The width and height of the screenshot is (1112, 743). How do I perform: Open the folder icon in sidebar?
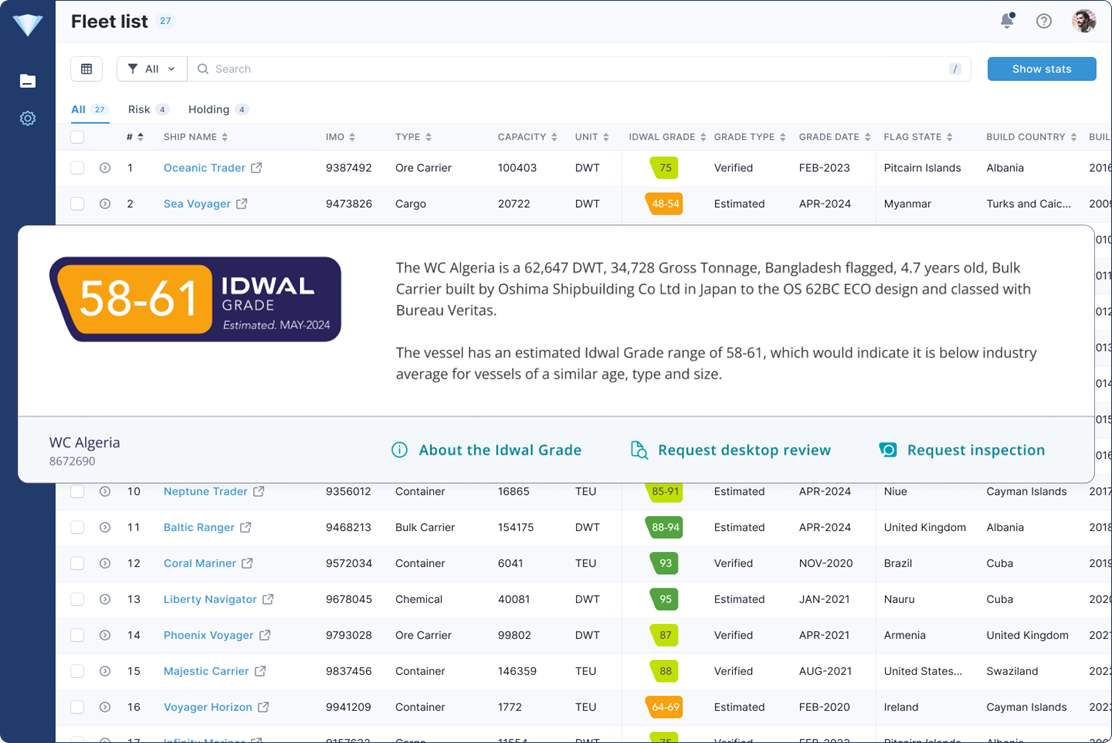coord(28,81)
